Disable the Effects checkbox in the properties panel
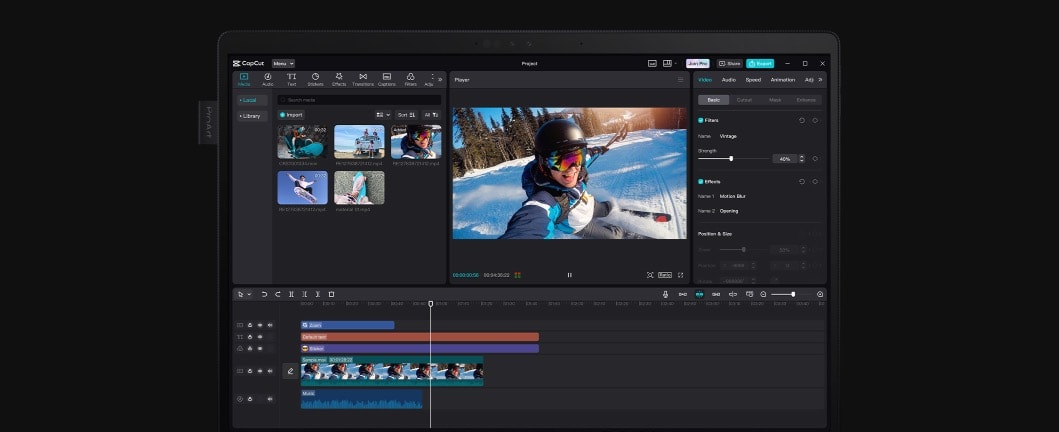The width and height of the screenshot is (1059, 432). pos(701,182)
